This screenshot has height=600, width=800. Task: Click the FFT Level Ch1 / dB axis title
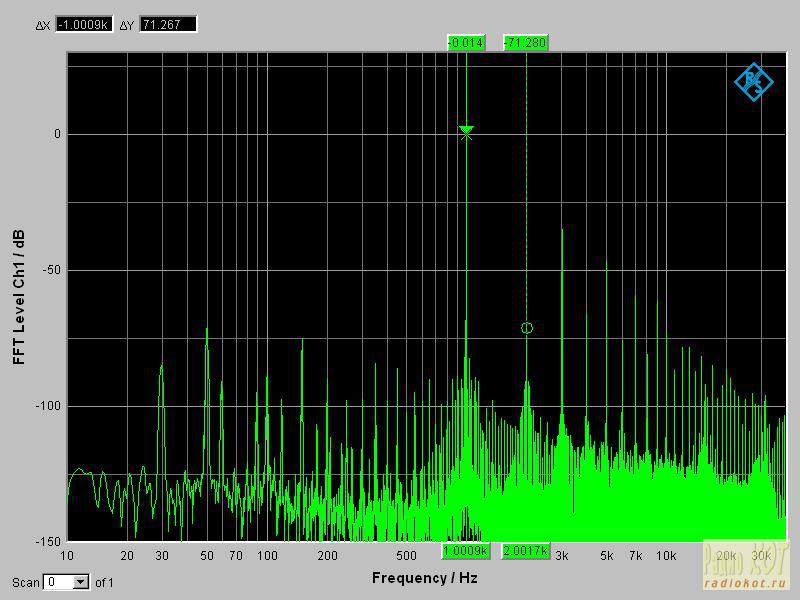pyautogui.click(x=19, y=297)
